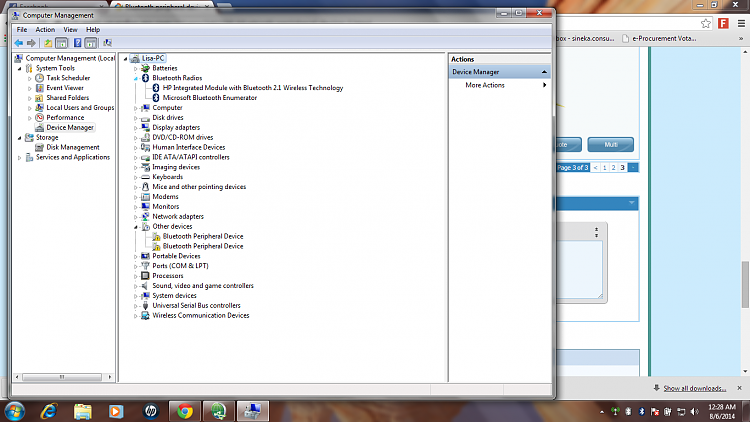The image size is (750, 422).
Task: Click the Network adapters icon
Action: click(145, 217)
